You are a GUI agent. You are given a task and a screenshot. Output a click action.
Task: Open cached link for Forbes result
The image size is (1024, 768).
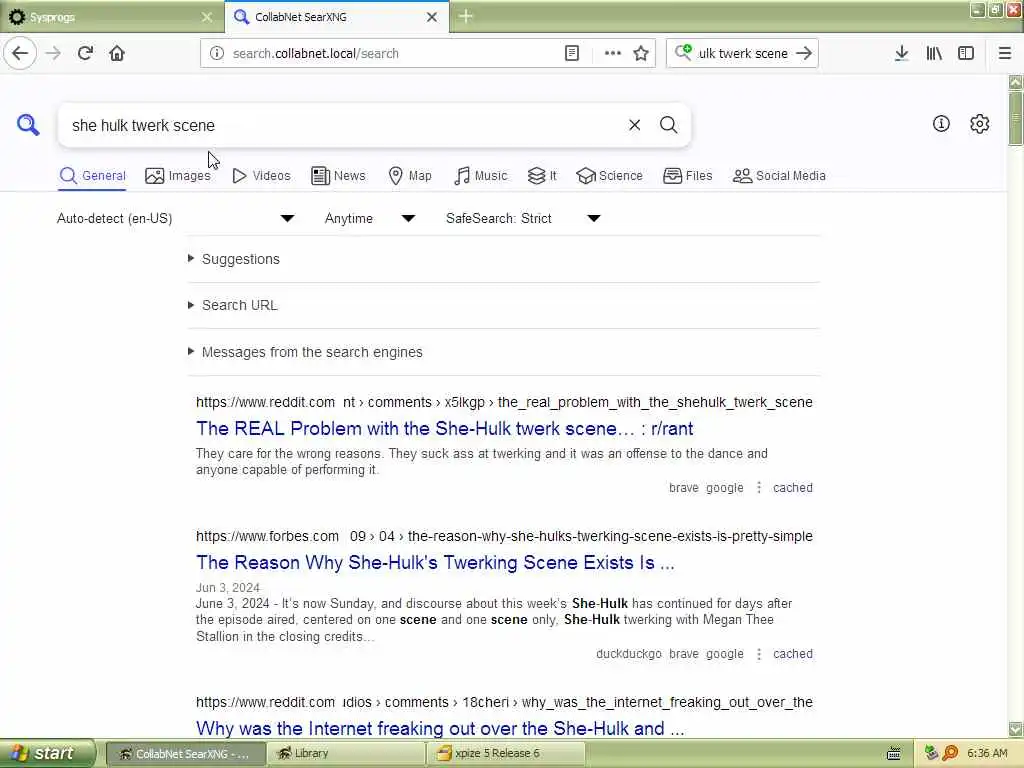pyautogui.click(x=793, y=654)
